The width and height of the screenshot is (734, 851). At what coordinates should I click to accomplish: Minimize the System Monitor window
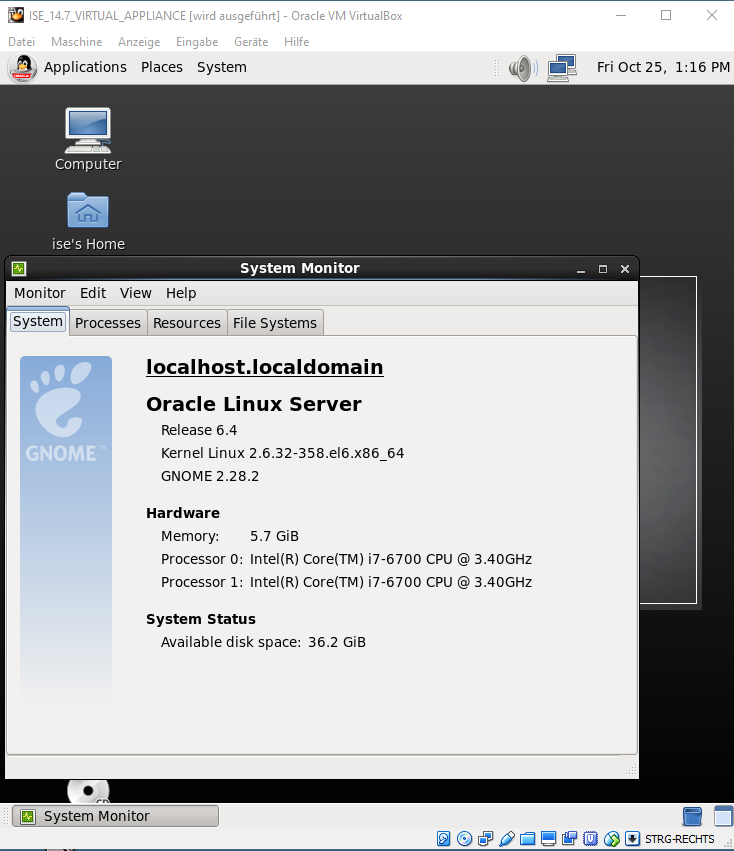[x=581, y=269]
